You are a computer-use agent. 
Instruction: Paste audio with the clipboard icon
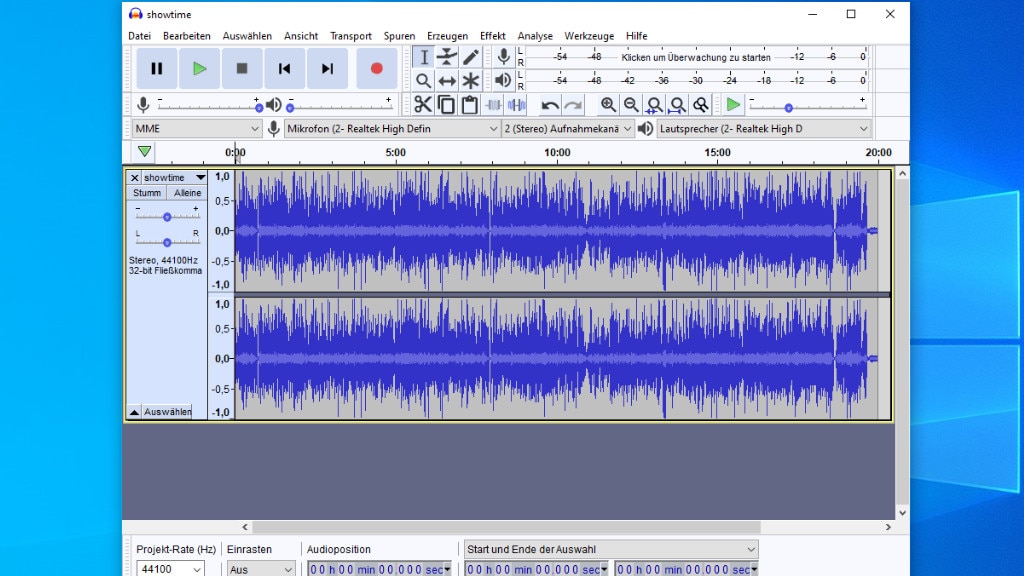(x=470, y=104)
